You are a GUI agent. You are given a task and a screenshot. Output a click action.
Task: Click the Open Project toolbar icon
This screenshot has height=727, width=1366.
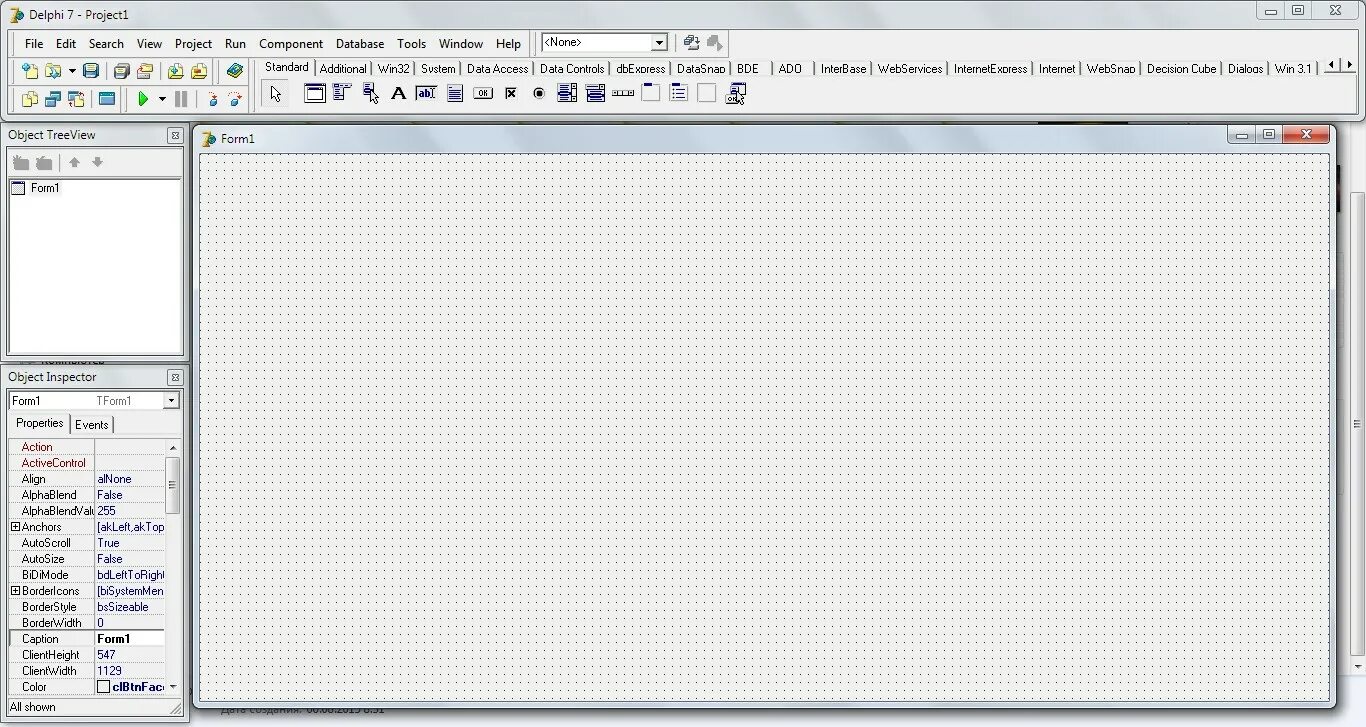point(145,71)
